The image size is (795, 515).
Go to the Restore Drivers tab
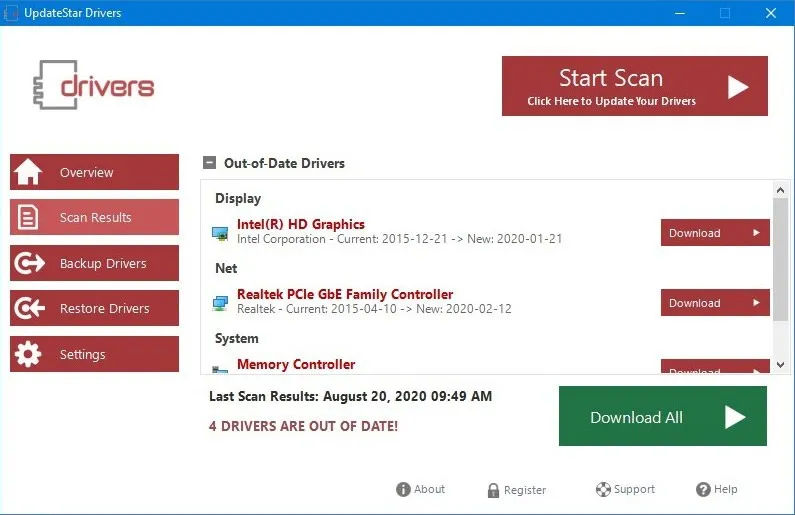(x=94, y=308)
